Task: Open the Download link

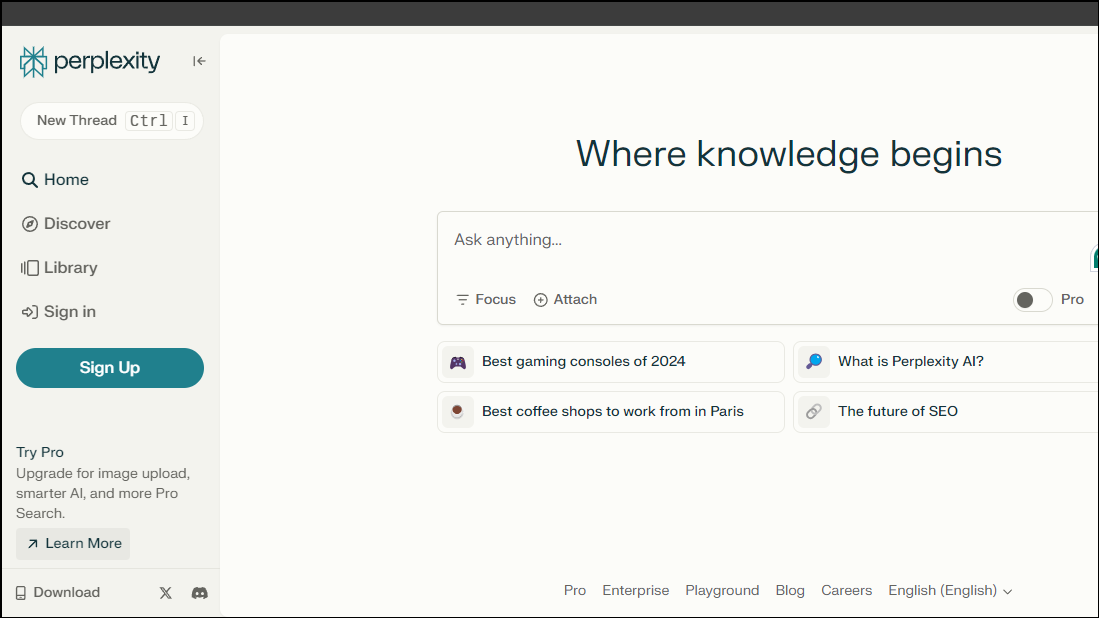Action: [x=57, y=593]
